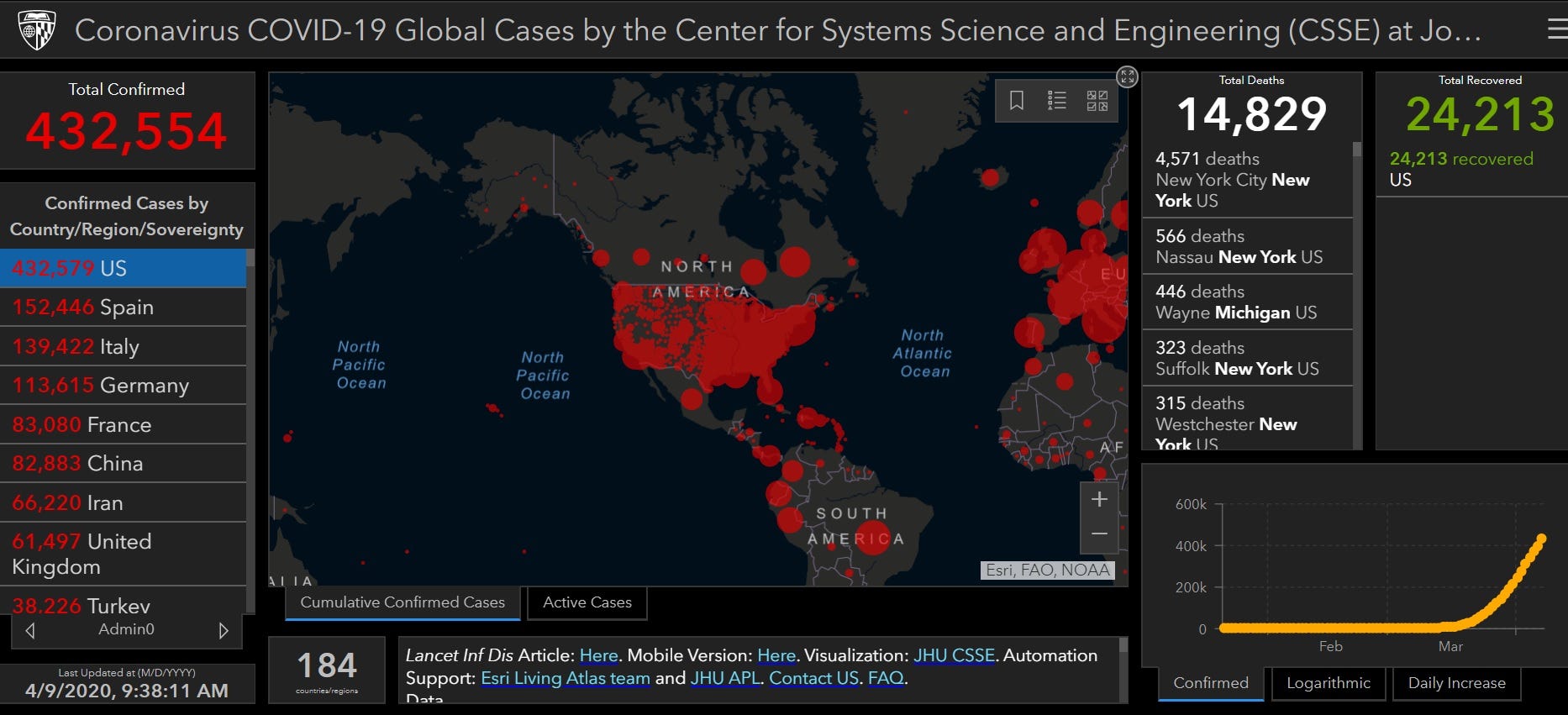Select United Kingdom with 61,497 cases
This screenshot has width=1568, height=715.
click(x=123, y=554)
